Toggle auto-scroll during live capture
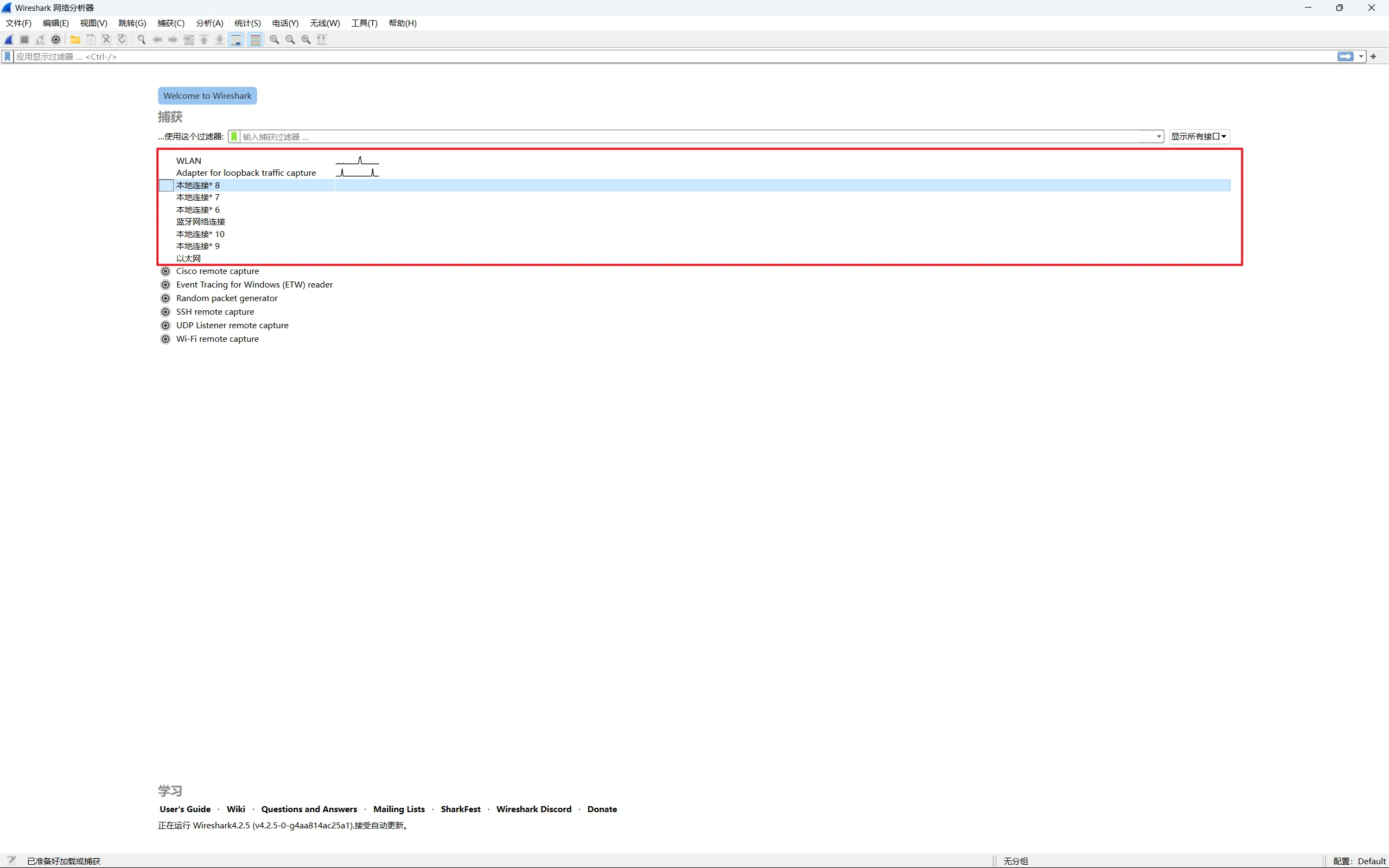 236,40
